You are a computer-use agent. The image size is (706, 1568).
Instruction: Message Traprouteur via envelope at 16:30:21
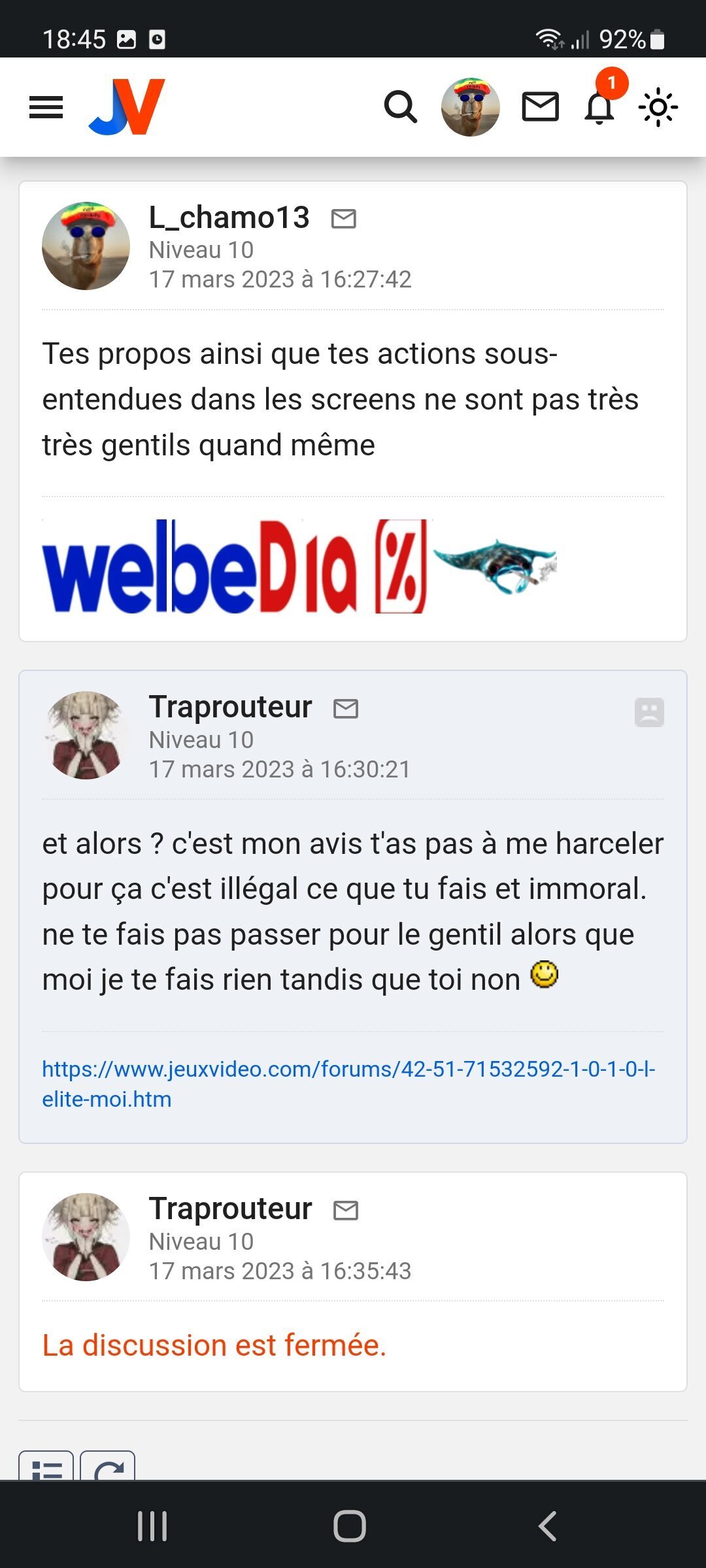tap(346, 708)
